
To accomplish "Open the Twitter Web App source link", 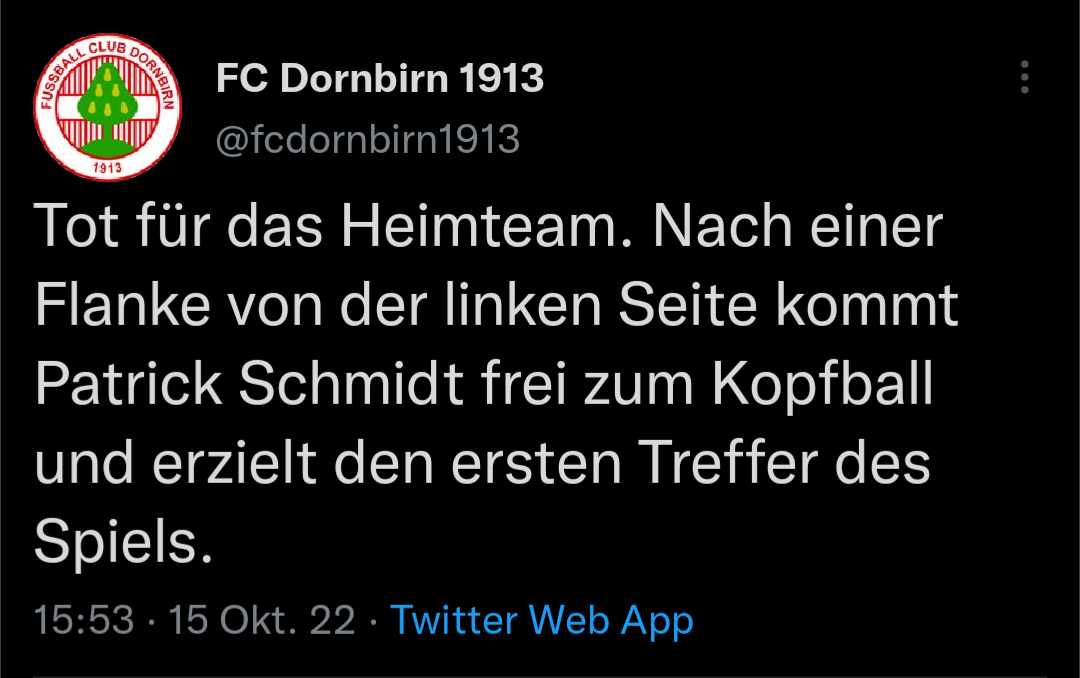I will tap(541, 620).
